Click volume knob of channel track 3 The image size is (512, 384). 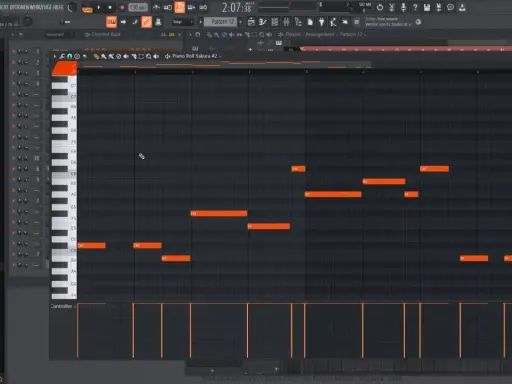[25, 73]
